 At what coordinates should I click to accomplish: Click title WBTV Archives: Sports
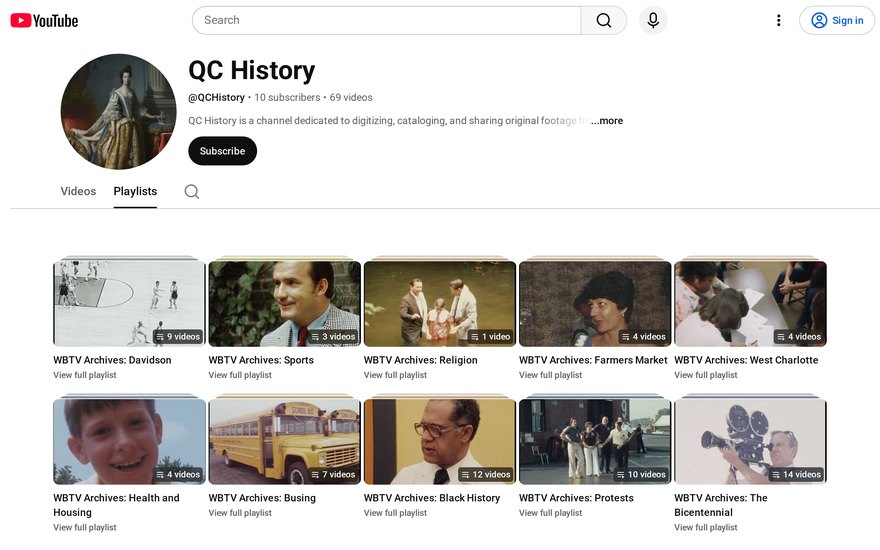click(x=261, y=360)
